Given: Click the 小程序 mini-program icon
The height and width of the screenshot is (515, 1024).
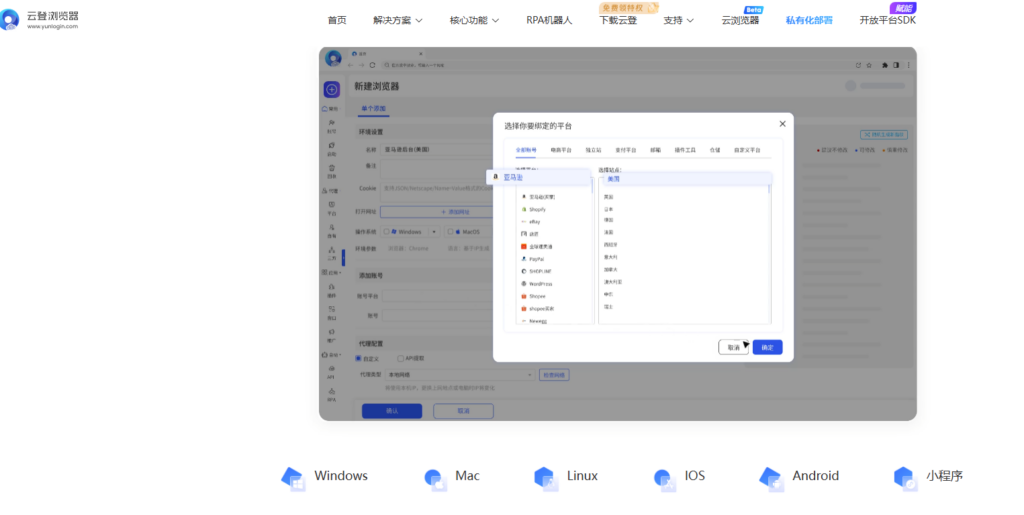Looking at the screenshot, I should click(904, 477).
